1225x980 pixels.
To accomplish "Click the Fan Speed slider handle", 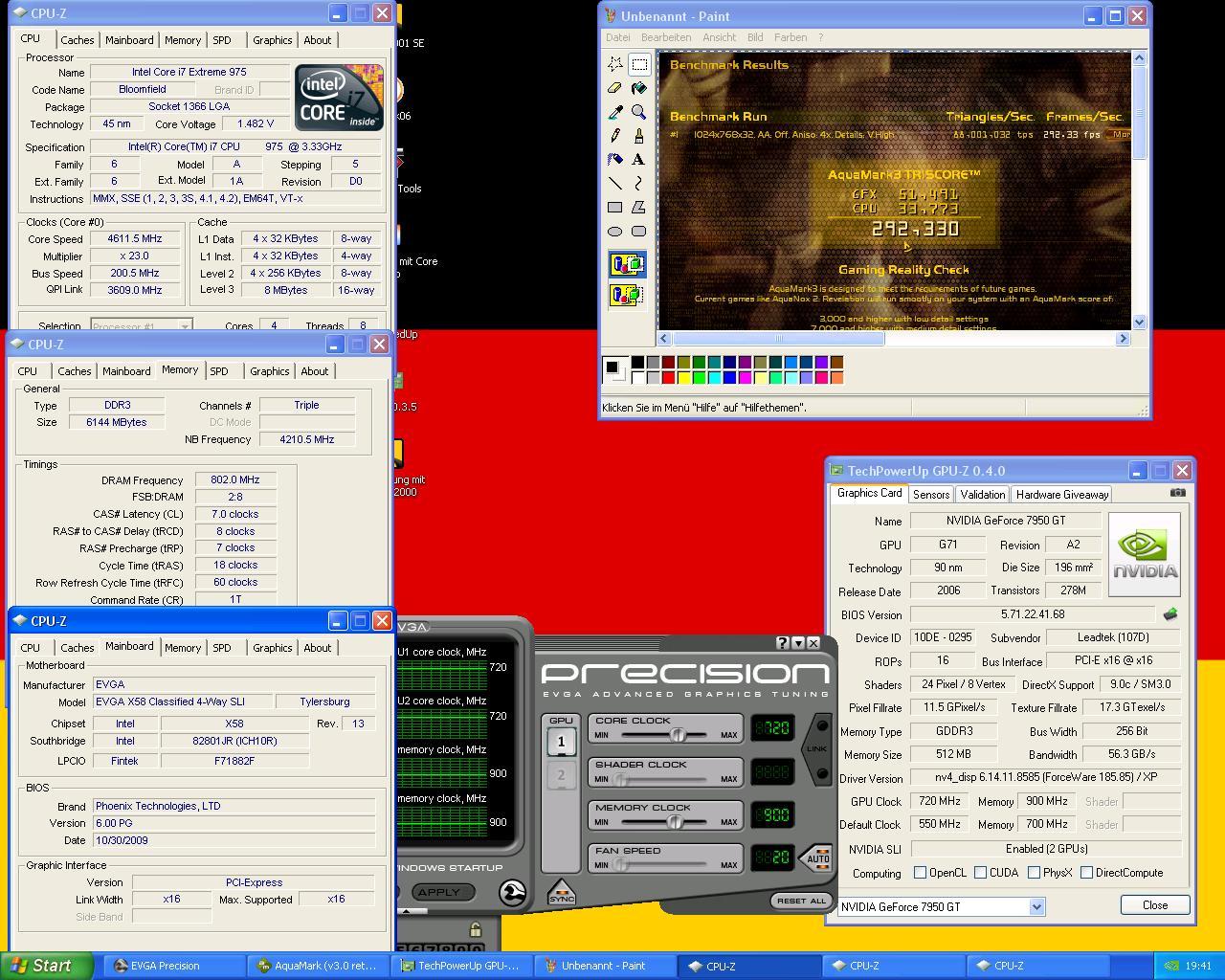I will click(x=622, y=864).
